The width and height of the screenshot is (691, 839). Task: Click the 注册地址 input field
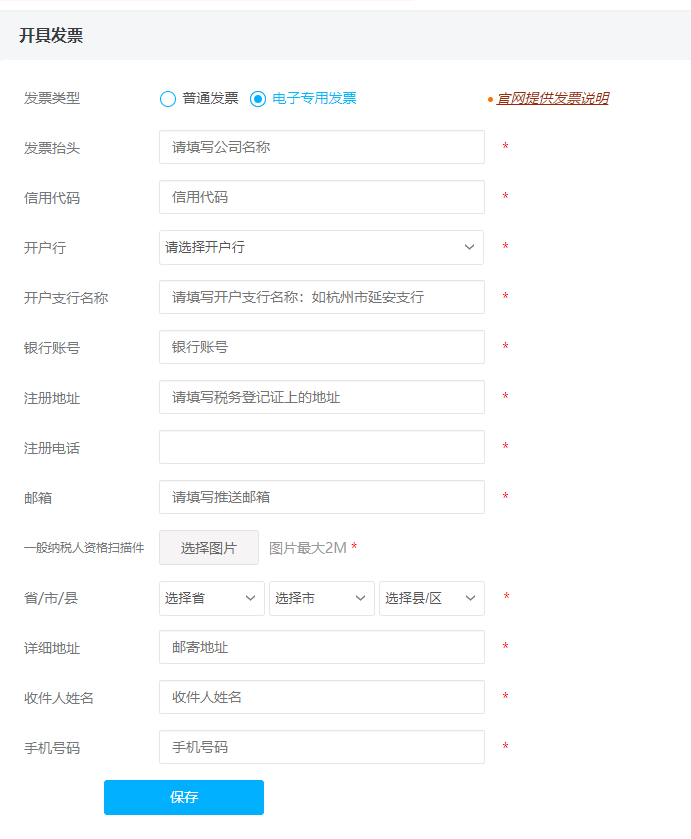(x=322, y=397)
